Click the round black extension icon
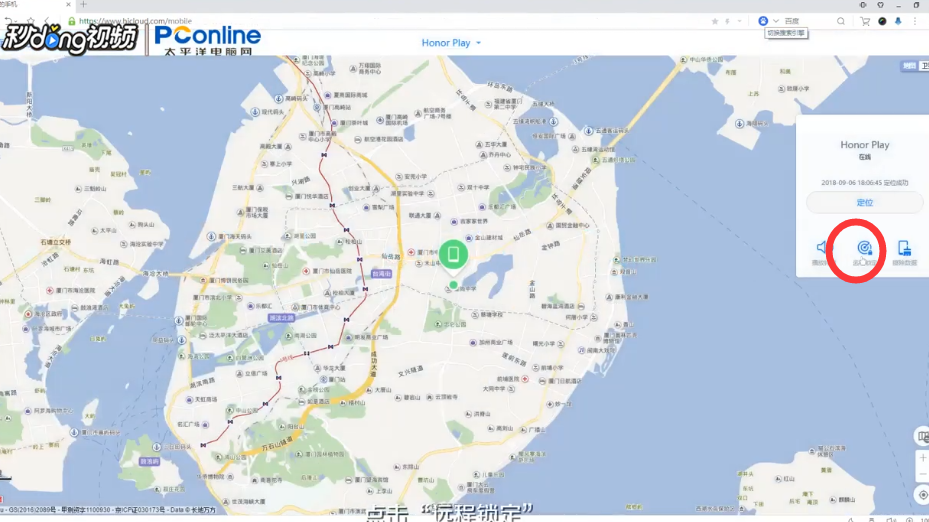Image resolution: width=929 pixels, height=522 pixels. pyautogui.click(x=882, y=21)
